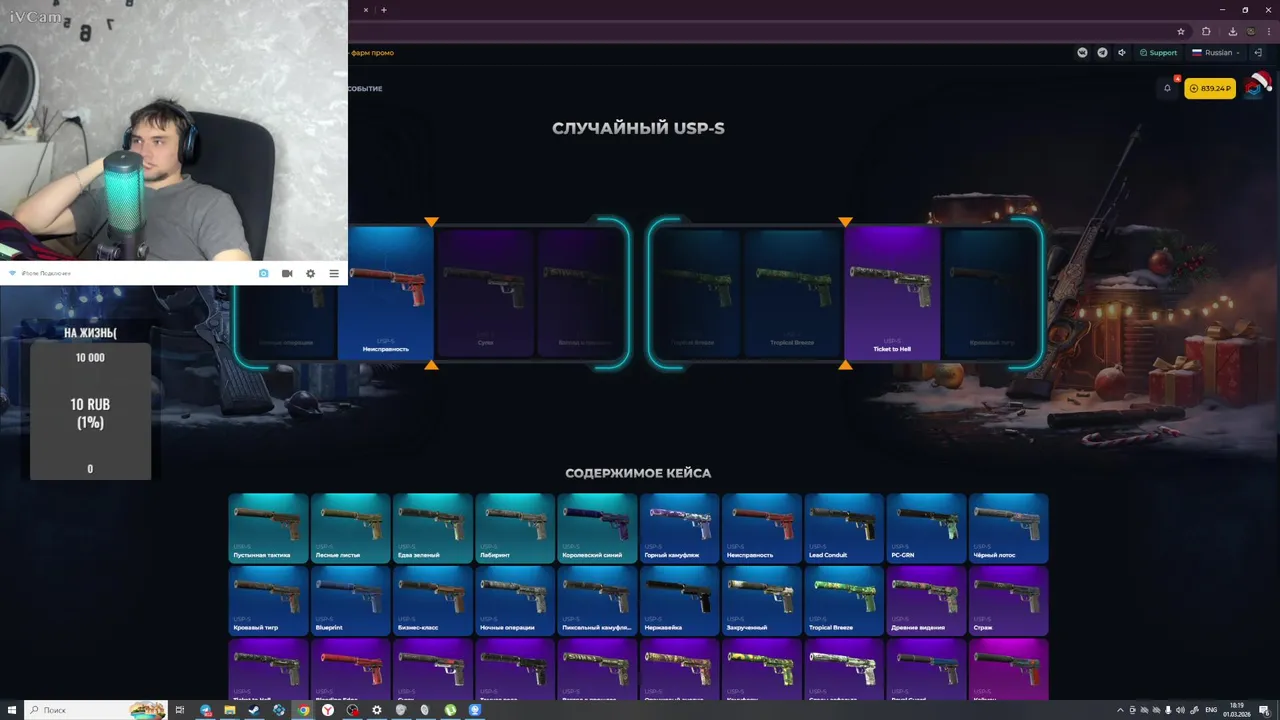Close the current browser tab
The height and width of the screenshot is (720, 1280).
tap(366, 10)
